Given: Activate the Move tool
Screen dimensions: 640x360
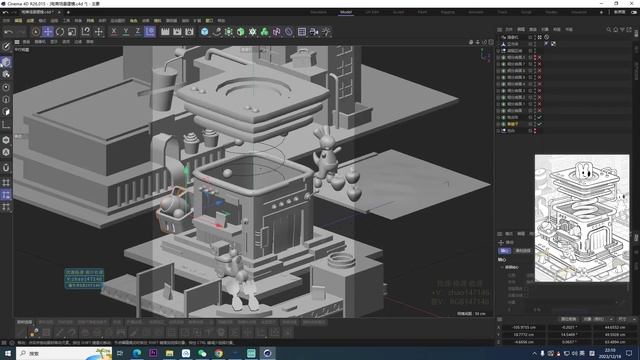Looking at the screenshot, I should point(48,32).
